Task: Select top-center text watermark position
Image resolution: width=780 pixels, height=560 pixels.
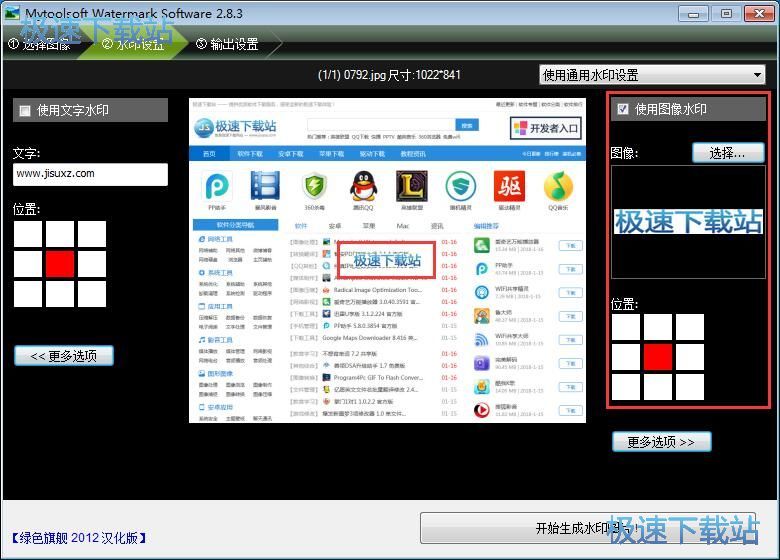Action: tap(60, 234)
